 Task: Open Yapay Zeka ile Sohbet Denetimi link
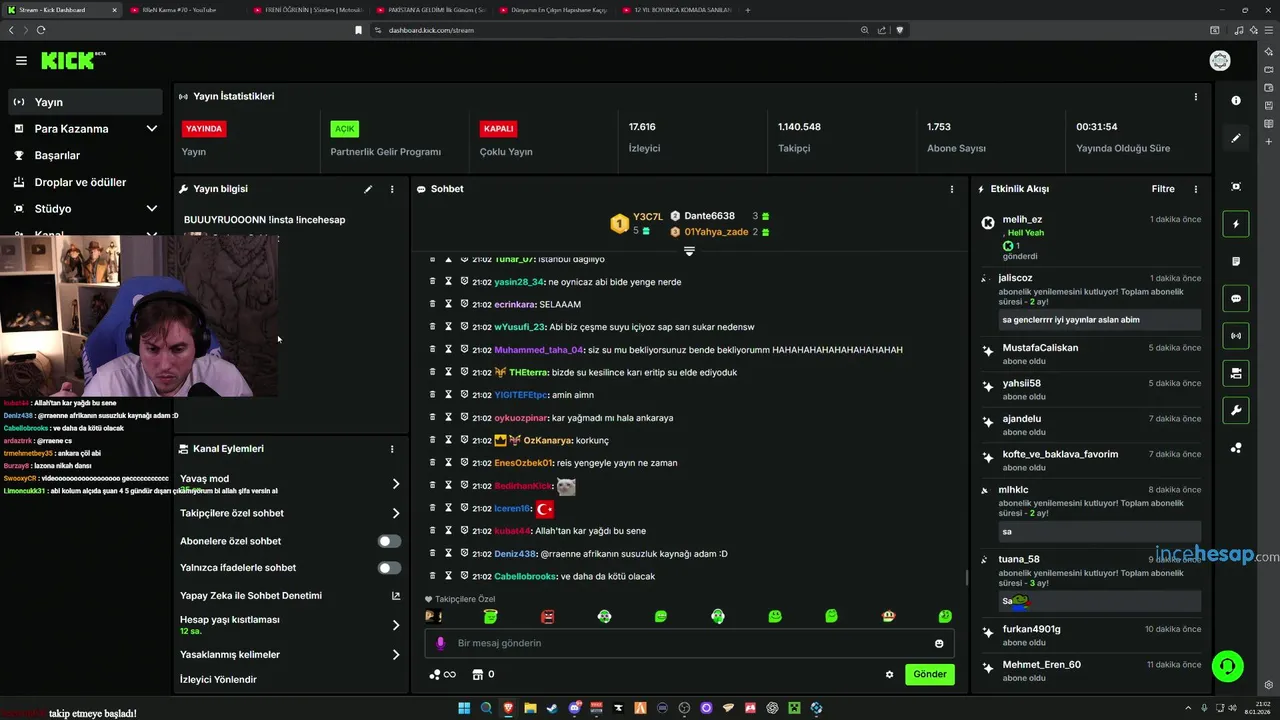[x=289, y=596]
